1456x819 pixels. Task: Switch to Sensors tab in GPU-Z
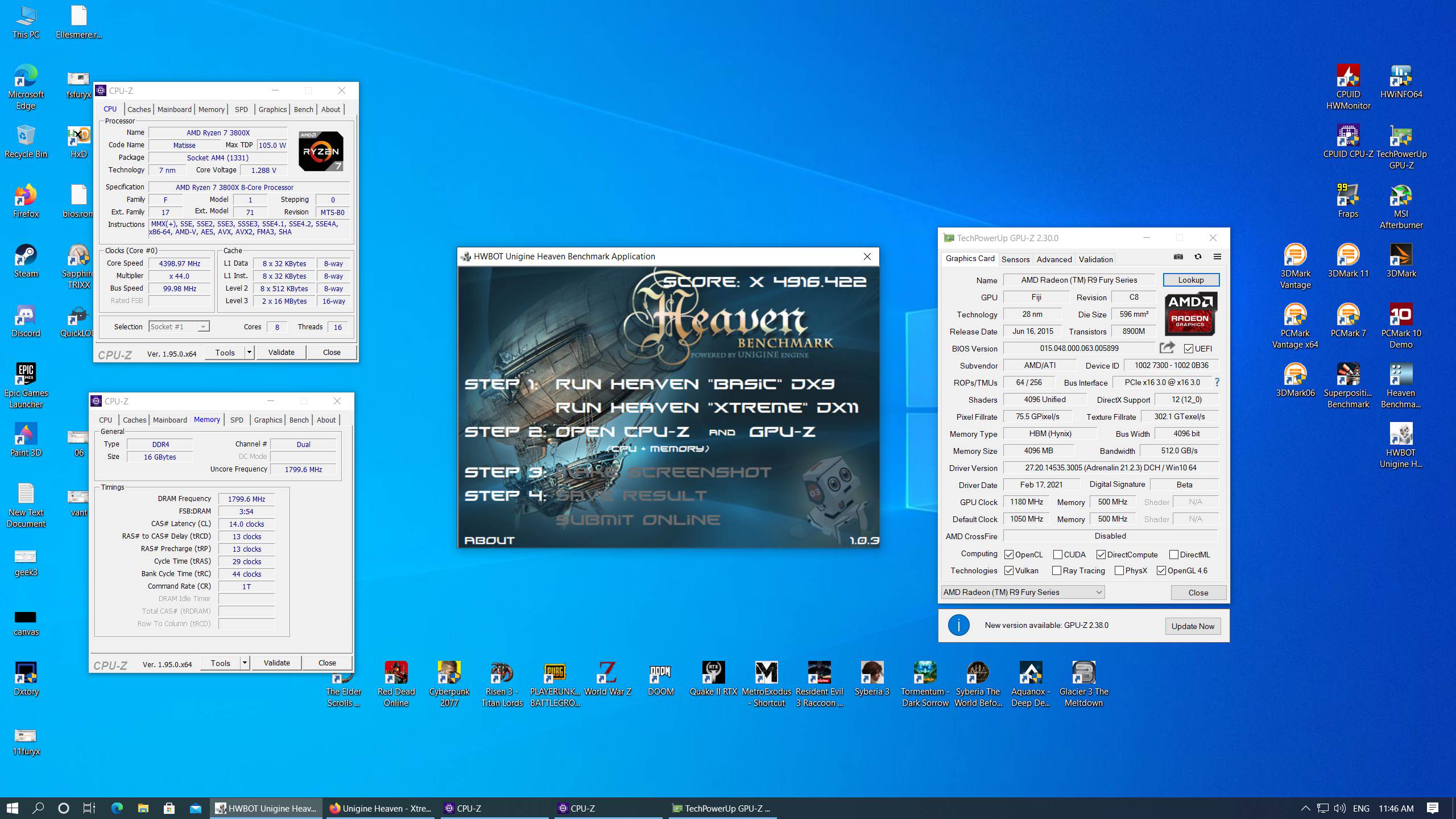point(1015,259)
